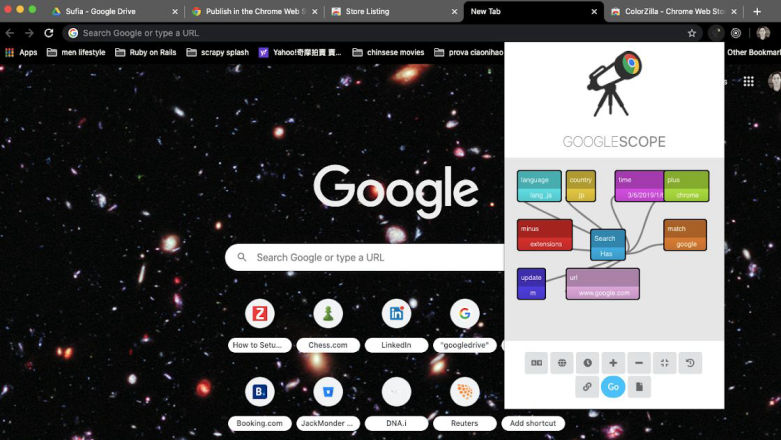Screen dimensions: 781x440
Task: Select the orange match google node
Action: tap(685, 235)
